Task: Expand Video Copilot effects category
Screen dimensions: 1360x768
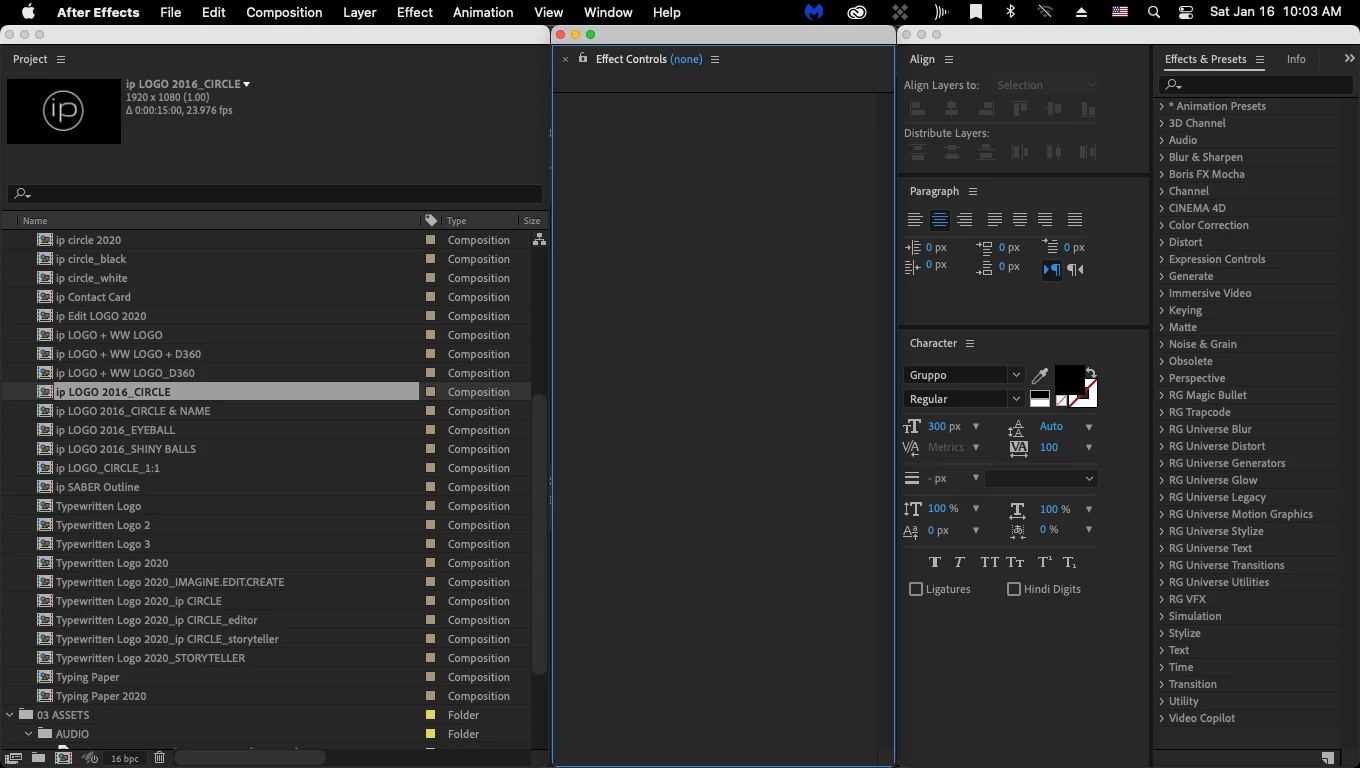Action: (1162, 718)
